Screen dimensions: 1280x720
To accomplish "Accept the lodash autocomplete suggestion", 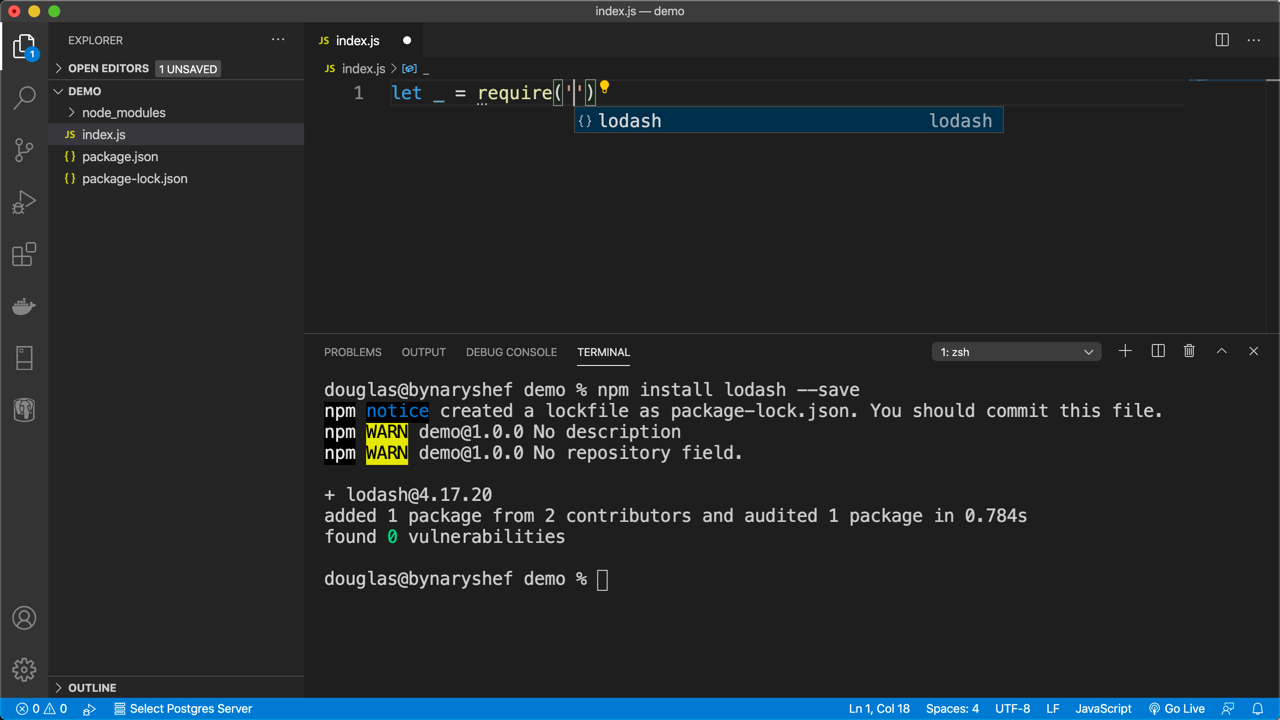I will pos(788,121).
